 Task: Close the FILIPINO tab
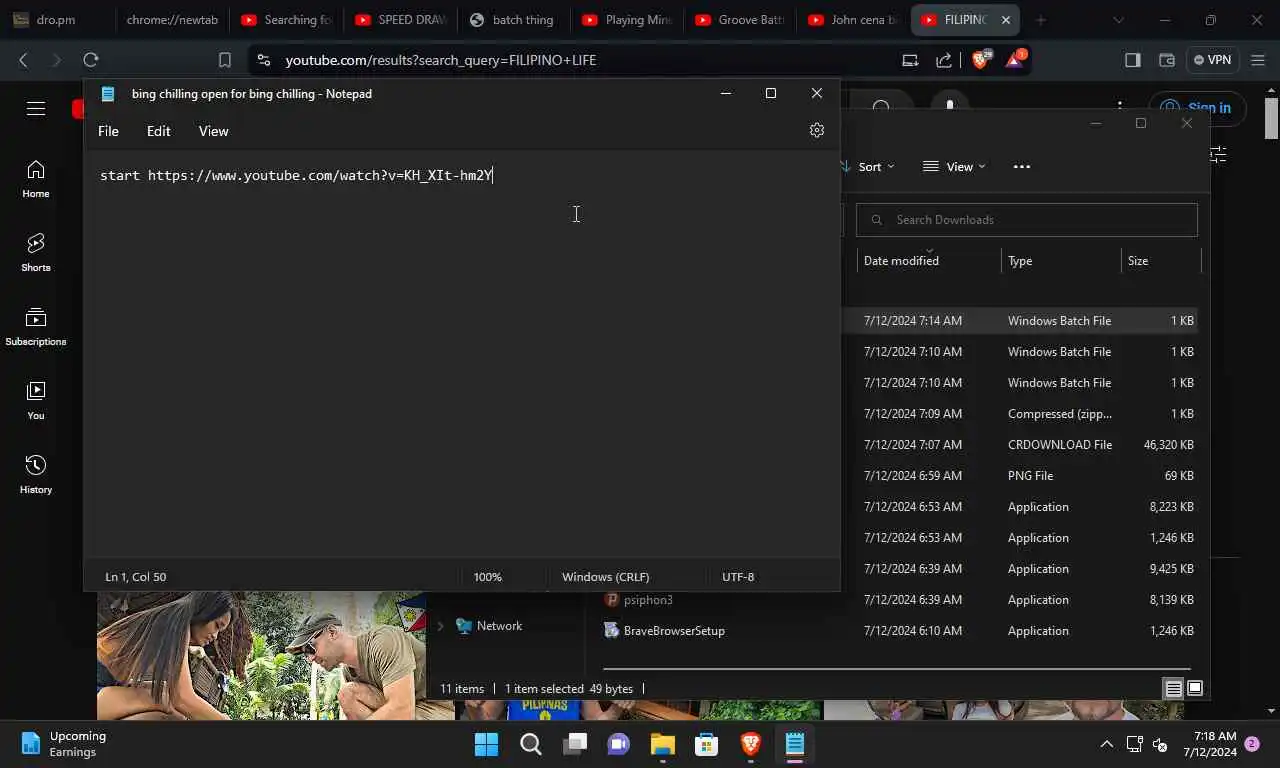pyautogui.click(x=1006, y=20)
